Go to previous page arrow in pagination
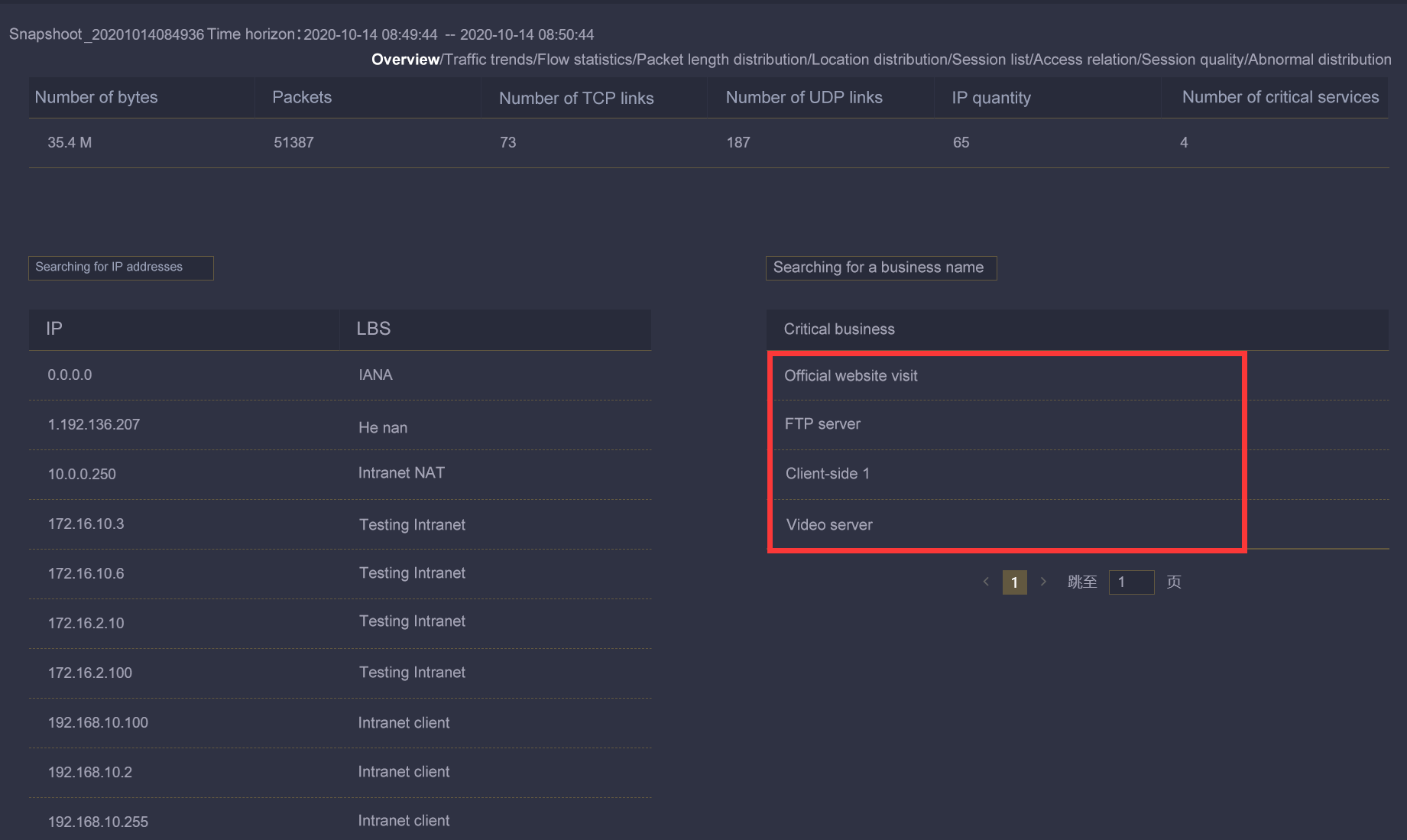The image size is (1407, 840). (986, 582)
